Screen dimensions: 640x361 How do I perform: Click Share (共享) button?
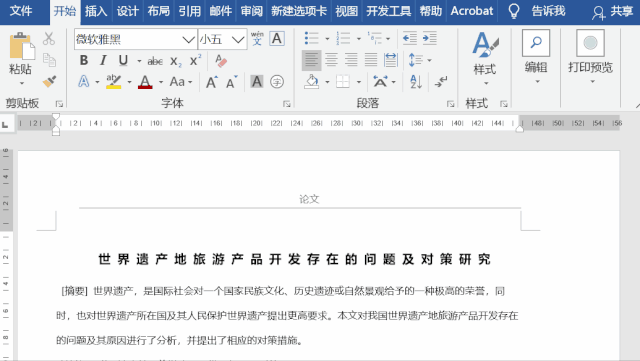(x=613, y=12)
